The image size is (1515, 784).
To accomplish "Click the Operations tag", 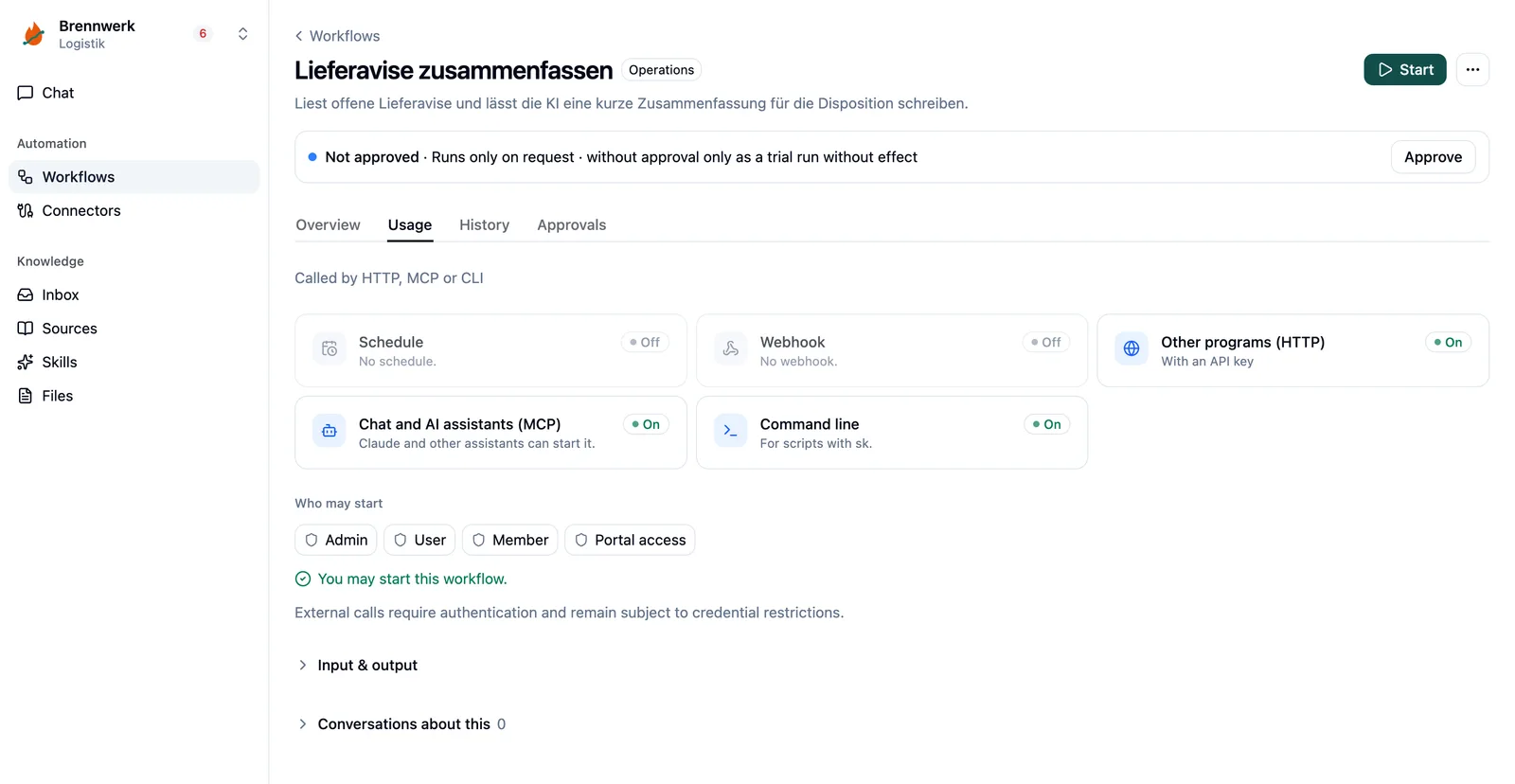I will (662, 70).
